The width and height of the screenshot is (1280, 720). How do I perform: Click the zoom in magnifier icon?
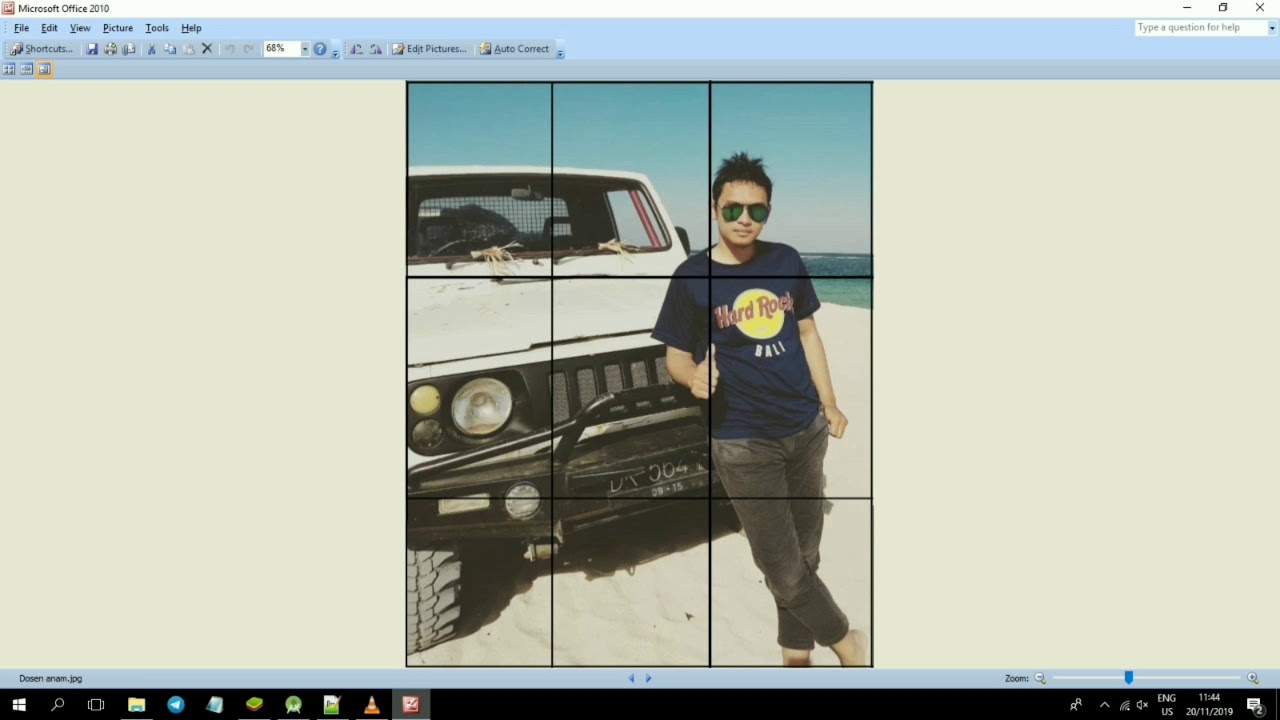tap(1252, 678)
